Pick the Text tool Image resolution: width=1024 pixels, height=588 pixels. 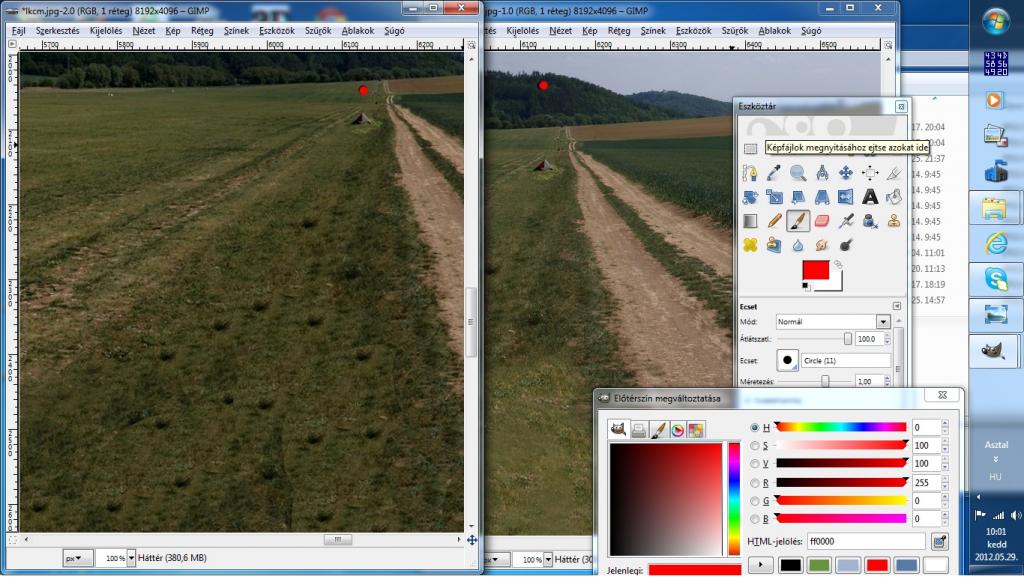870,197
